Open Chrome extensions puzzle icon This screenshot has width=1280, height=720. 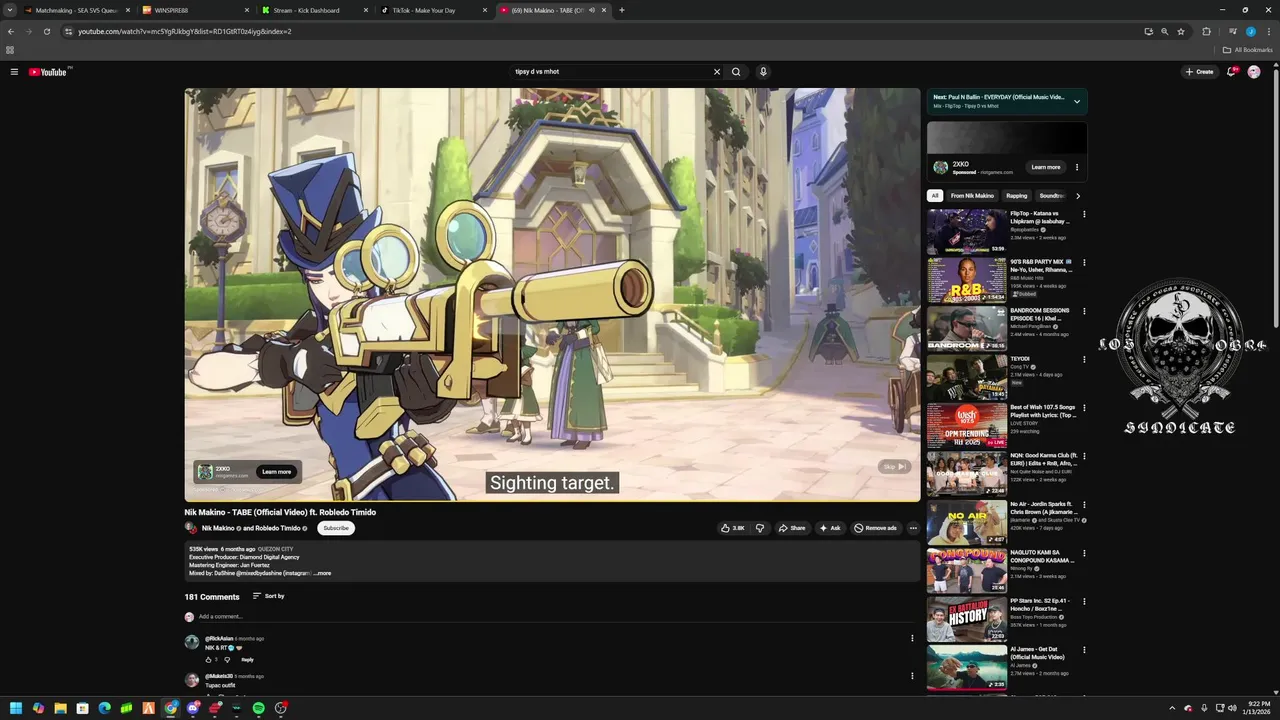pyautogui.click(x=1206, y=31)
